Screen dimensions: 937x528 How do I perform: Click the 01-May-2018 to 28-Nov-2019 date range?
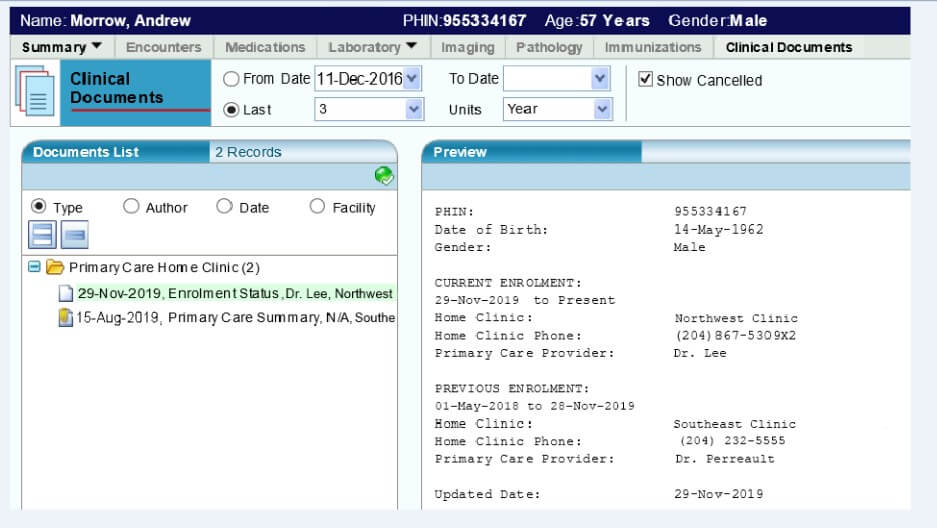pos(534,406)
